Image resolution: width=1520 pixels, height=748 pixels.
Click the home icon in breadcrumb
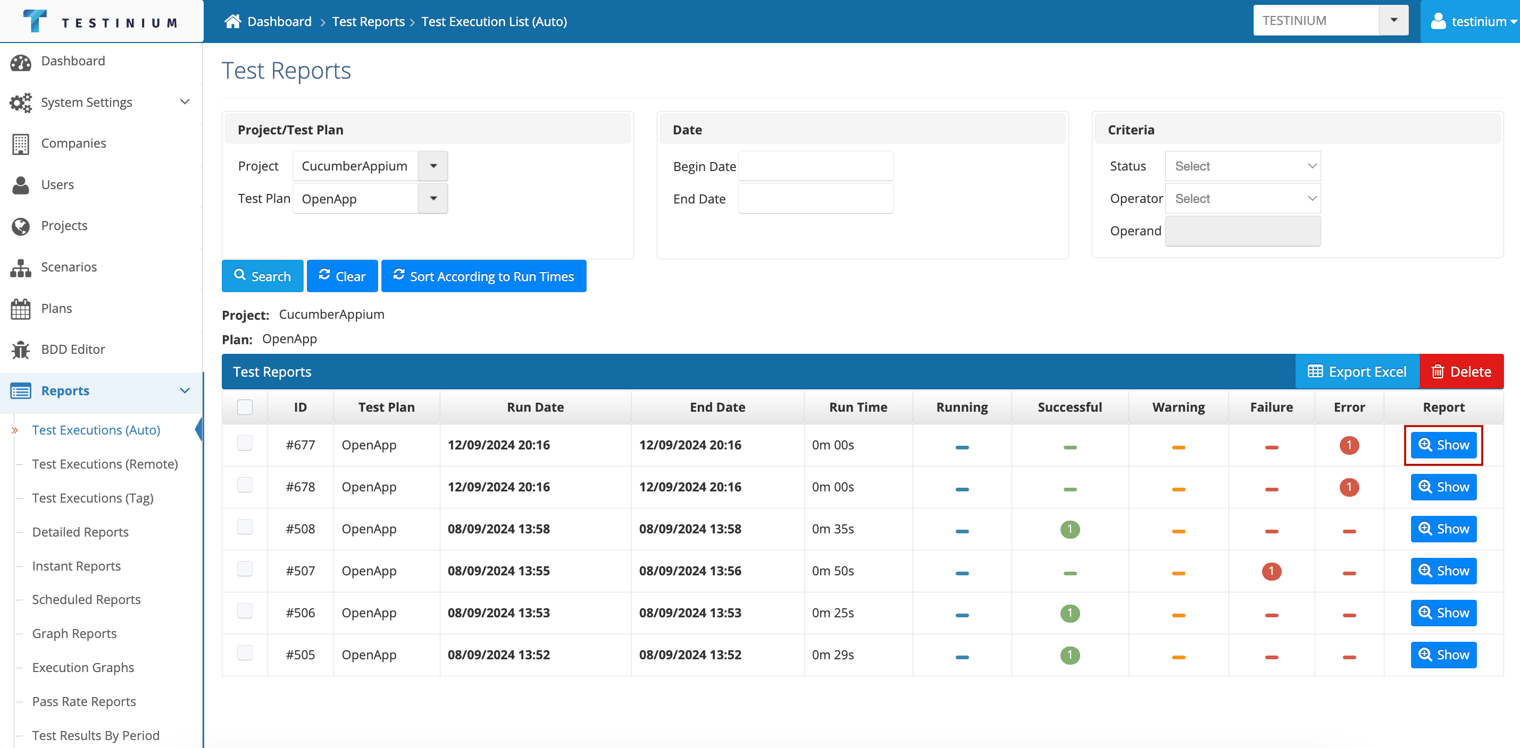(233, 21)
